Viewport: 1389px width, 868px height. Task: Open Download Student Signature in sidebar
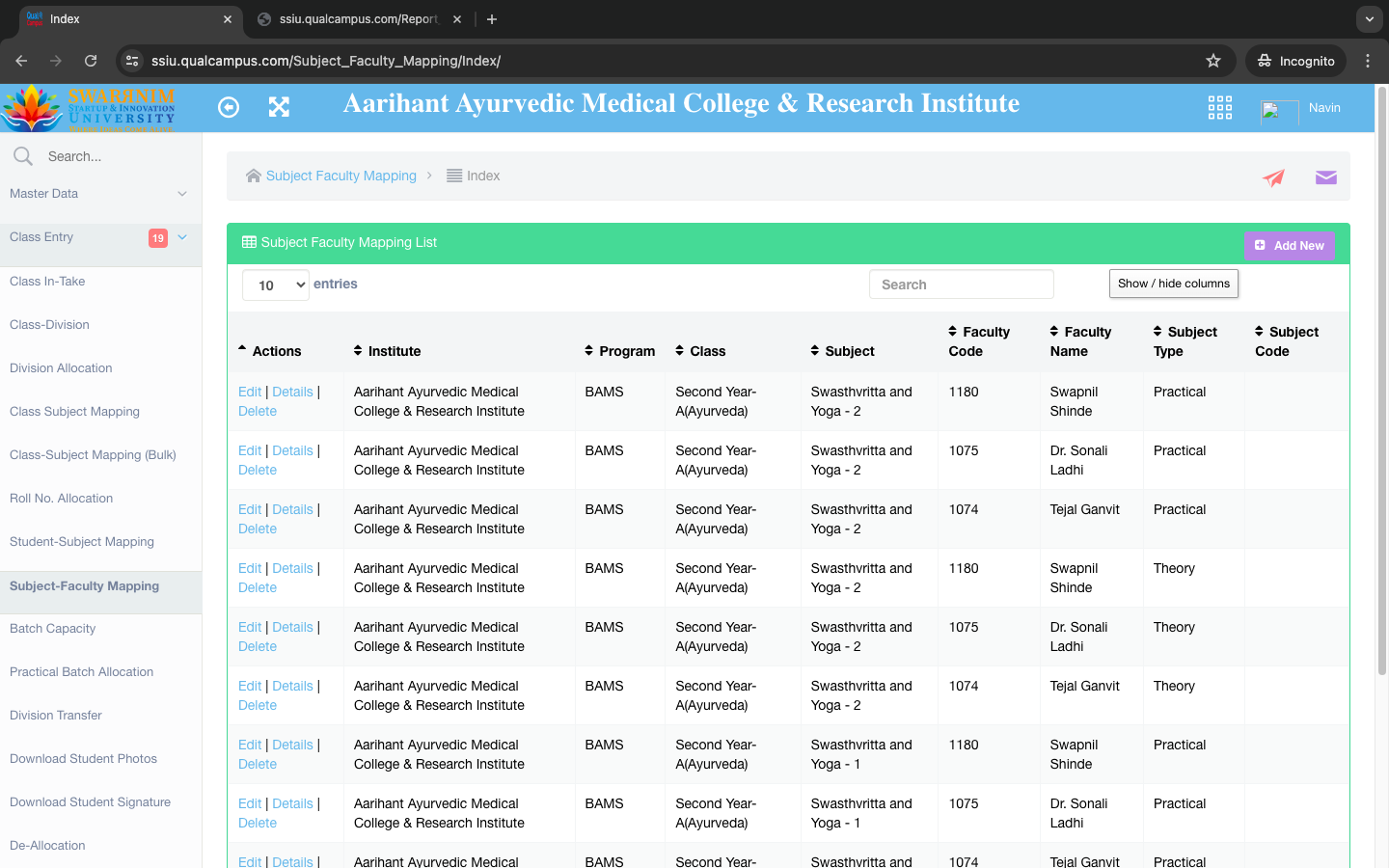point(90,802)
